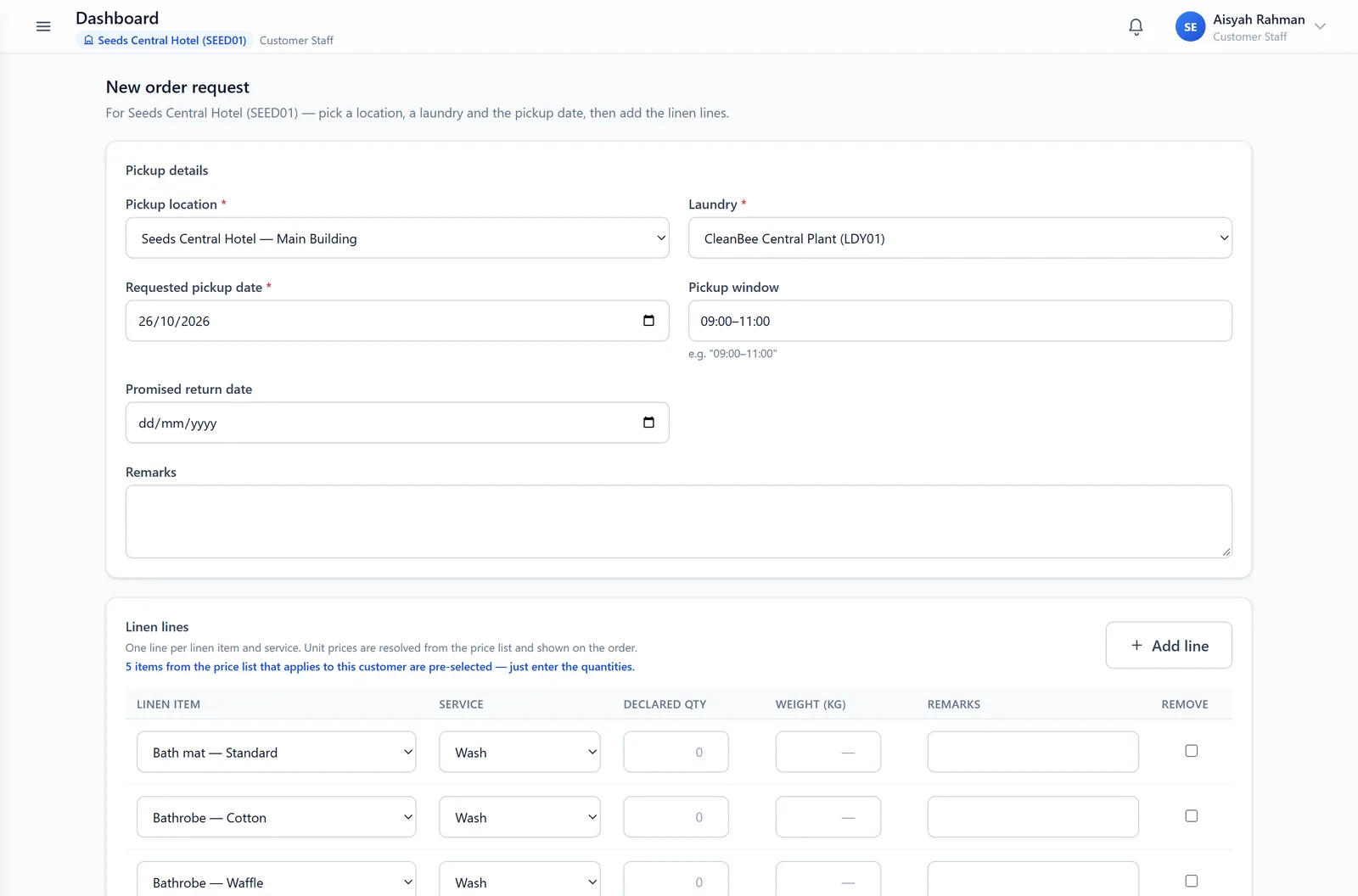
Task: Open the Pickup location dropdown
Action: 397,238
